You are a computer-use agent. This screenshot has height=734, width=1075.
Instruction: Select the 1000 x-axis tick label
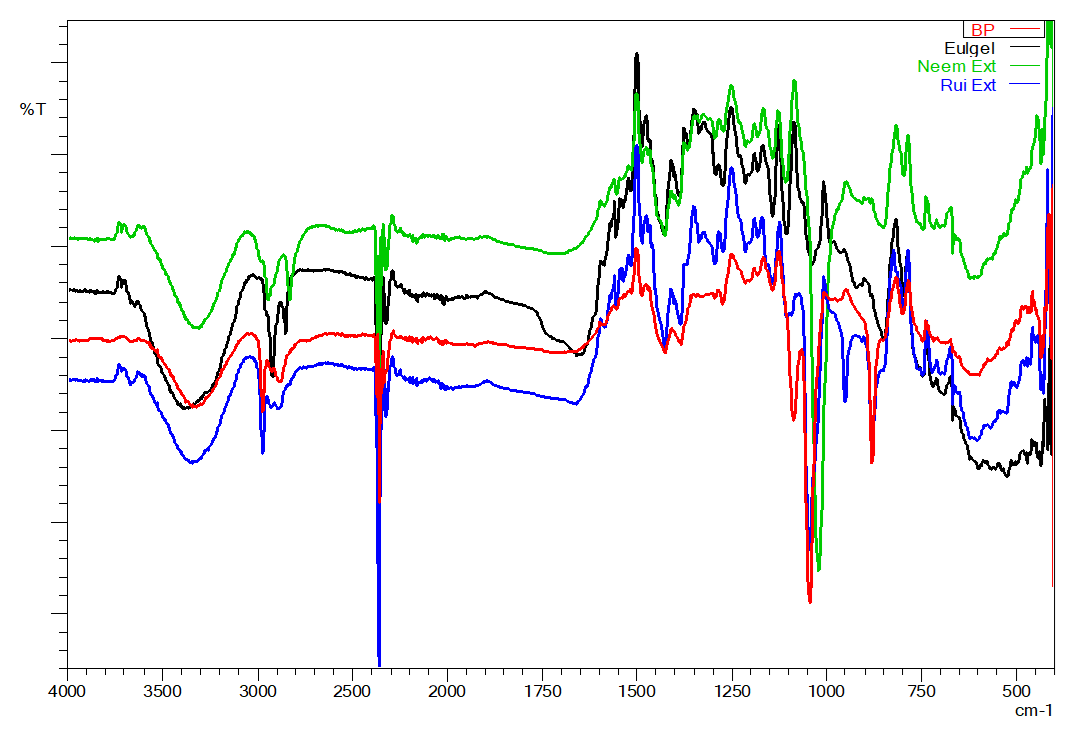(x=826, y=691)
